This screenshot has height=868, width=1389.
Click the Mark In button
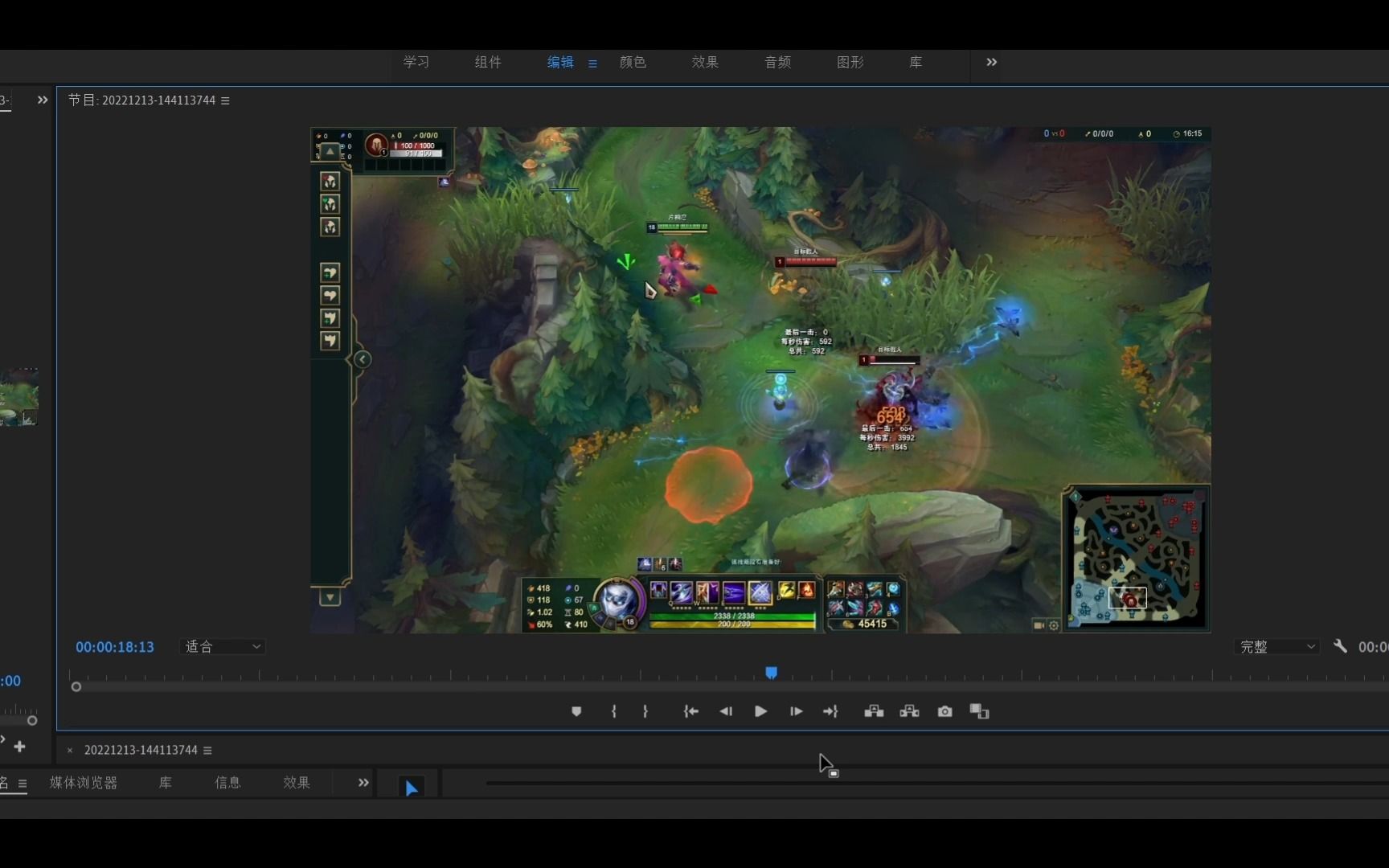coord(613,711)
